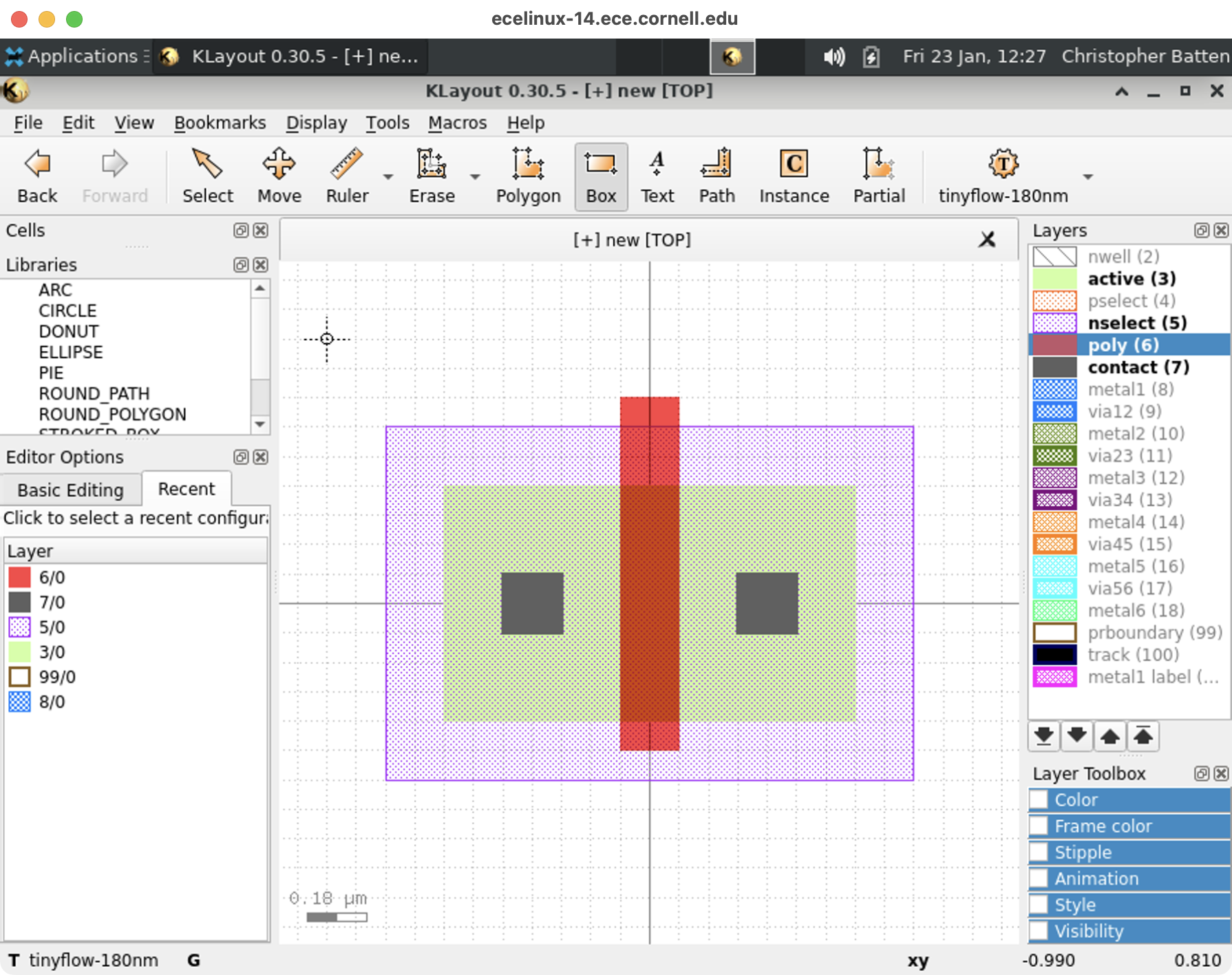Choose the Path tool in toolbar
The image size is (1232, 975).
pos(716,176)
